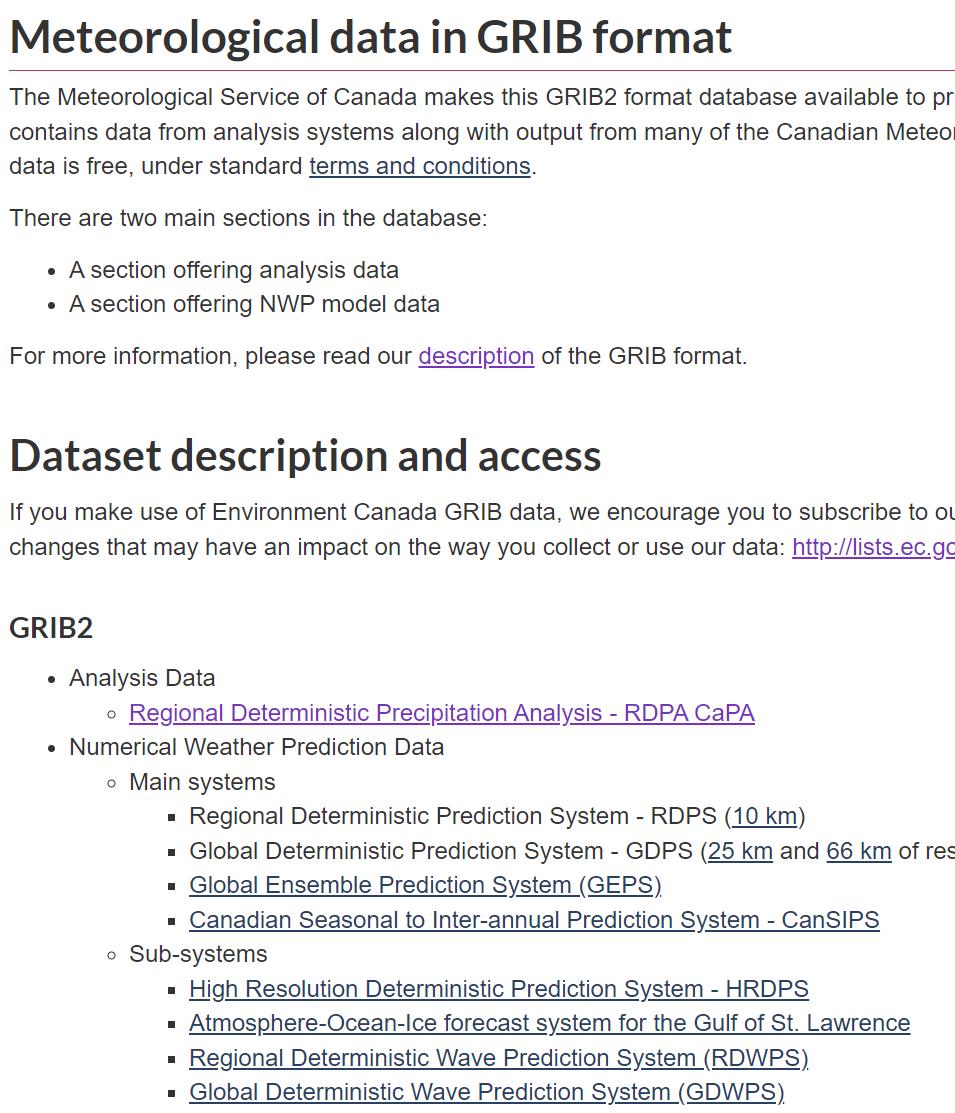Go to Global Ensemble Prediction System (GEPS)

[x=425, y=885]
